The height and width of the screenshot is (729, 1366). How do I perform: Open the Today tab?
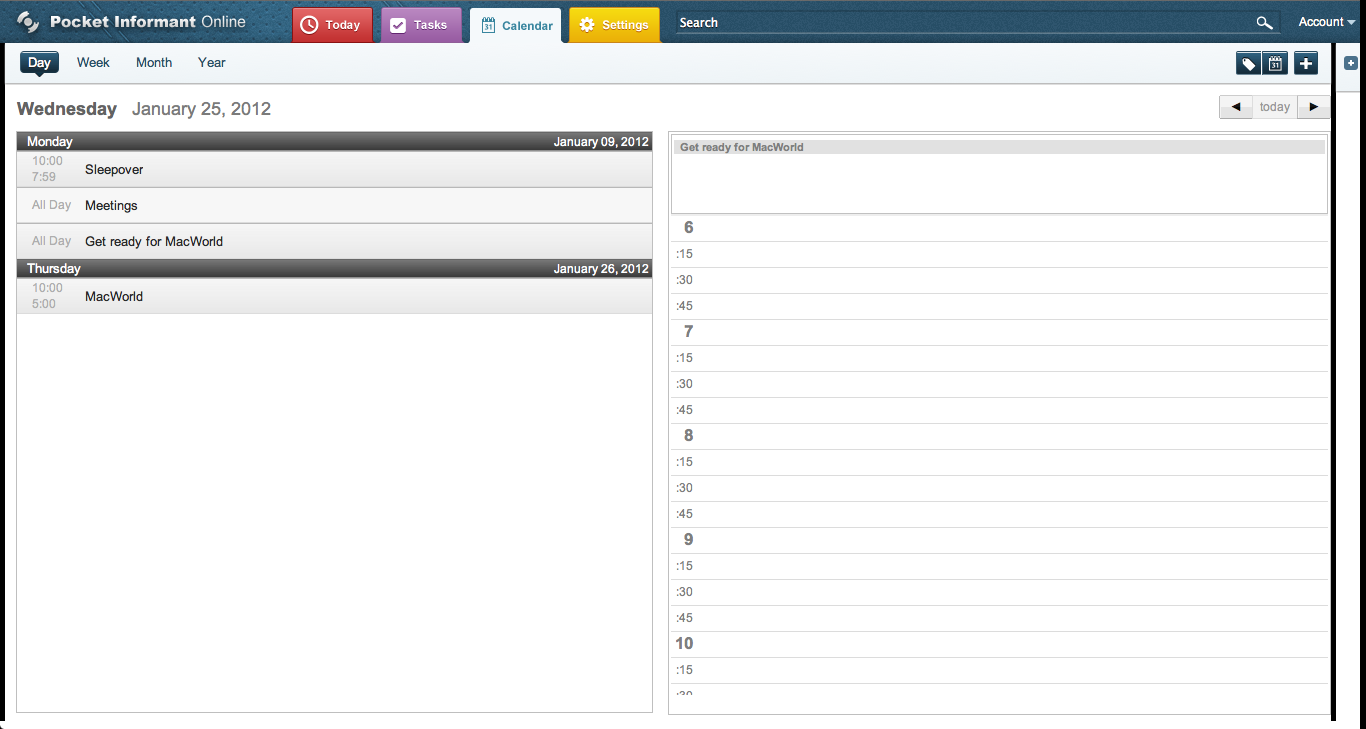point(332,25)
